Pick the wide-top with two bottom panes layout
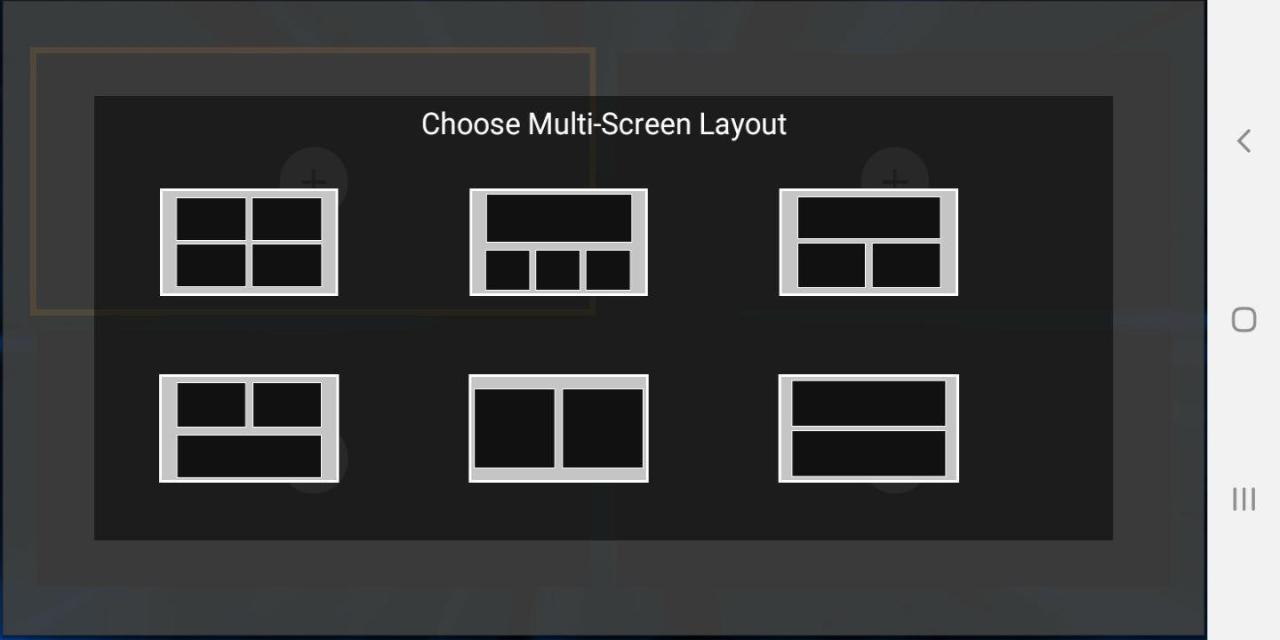This screenshot has height=640, width=1280. click(x=869, y=242)
